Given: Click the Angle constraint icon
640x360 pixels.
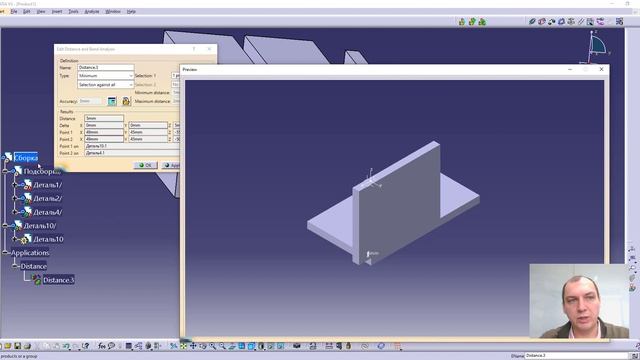Looking at the screenshot, I should point(561,22).
